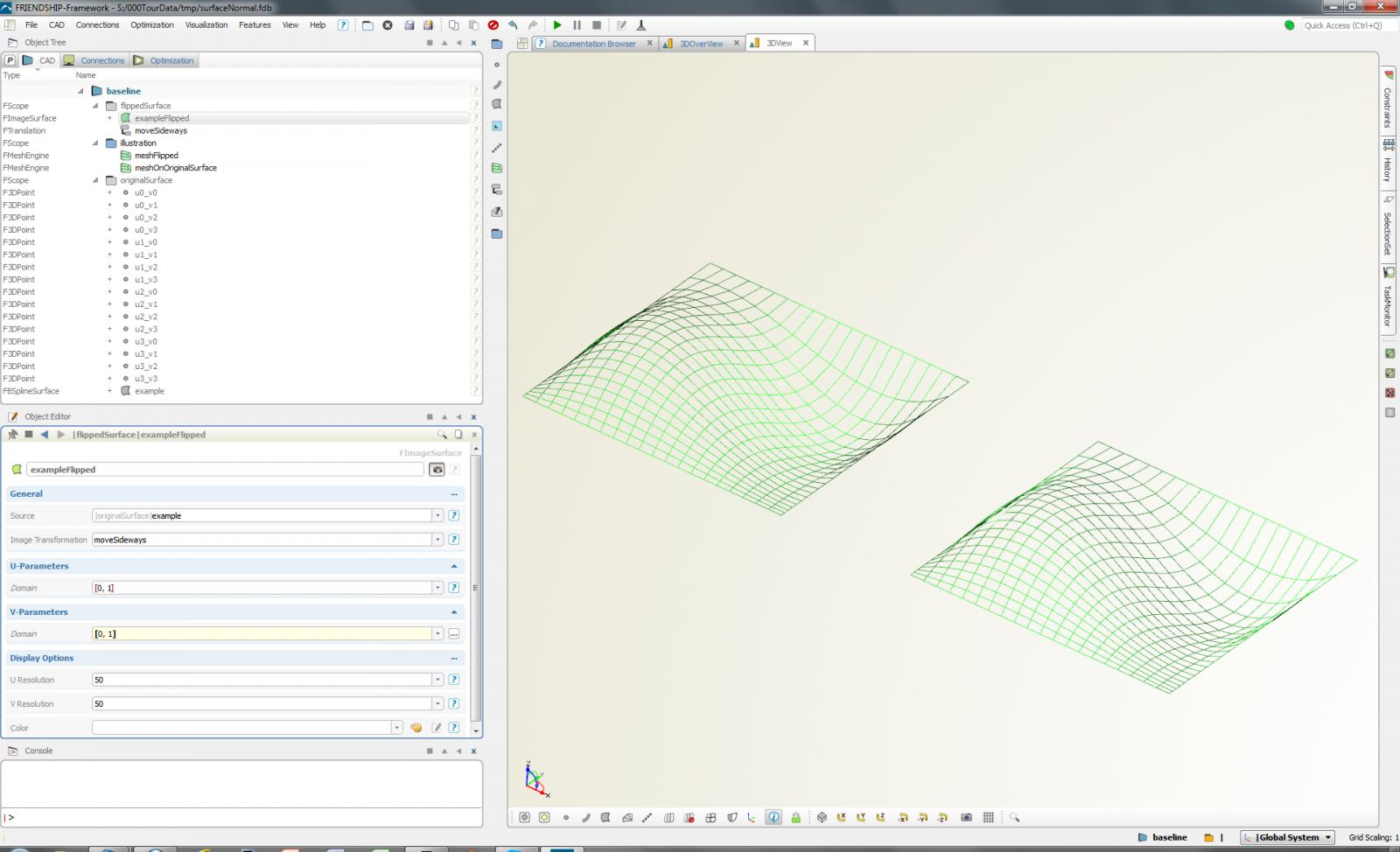The width and height of the screenshot is (1400, 852).
Task: Switch to the 3DOverView tab
Action: pos(701,43)
